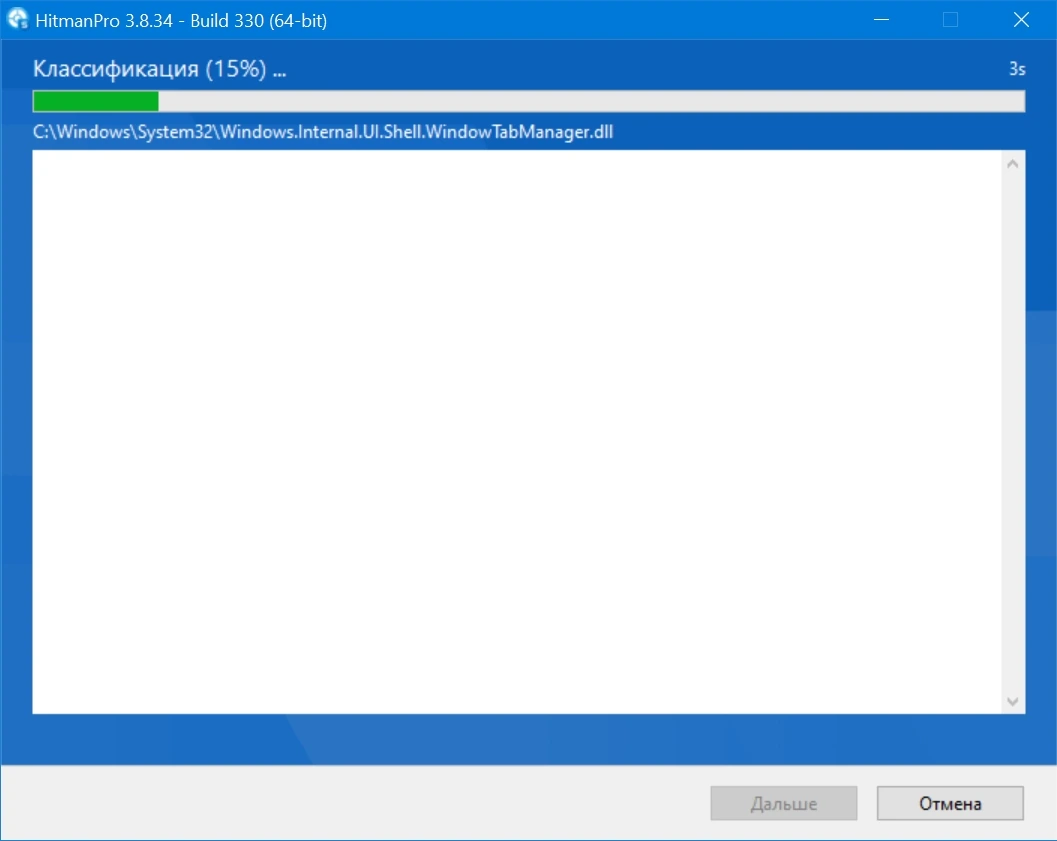Image resolution: width=1057 pixels, height=841 pixels.
Task: Close the HitmanPro window
Action: 1021,20
